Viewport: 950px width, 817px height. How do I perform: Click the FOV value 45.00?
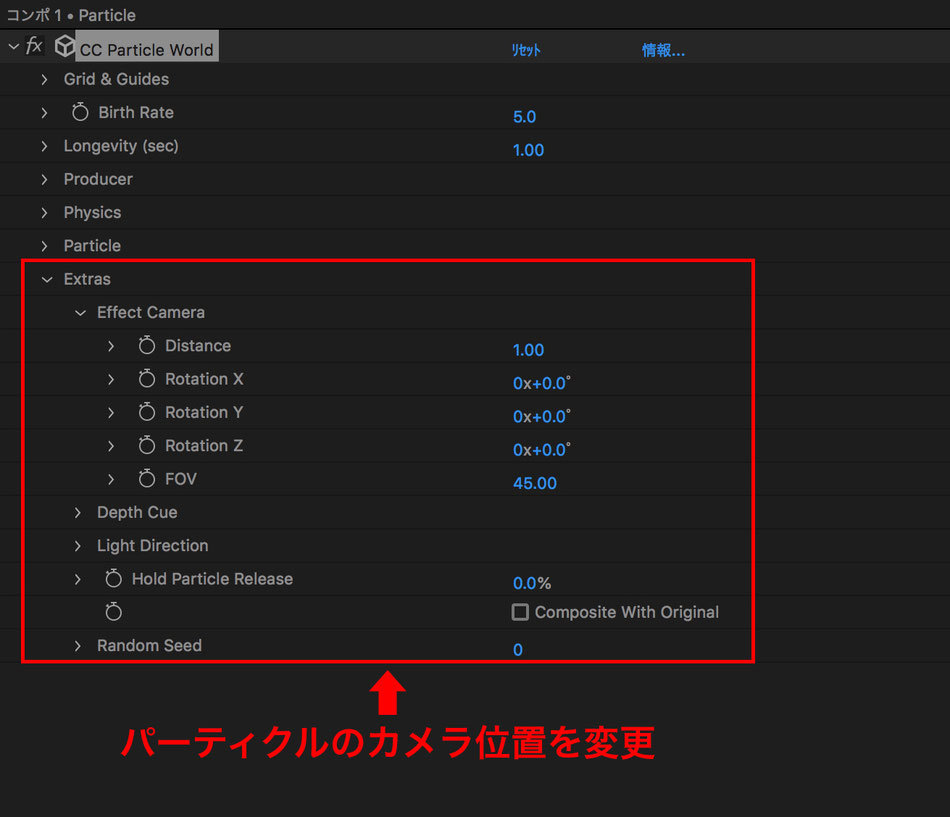point(535,483)
